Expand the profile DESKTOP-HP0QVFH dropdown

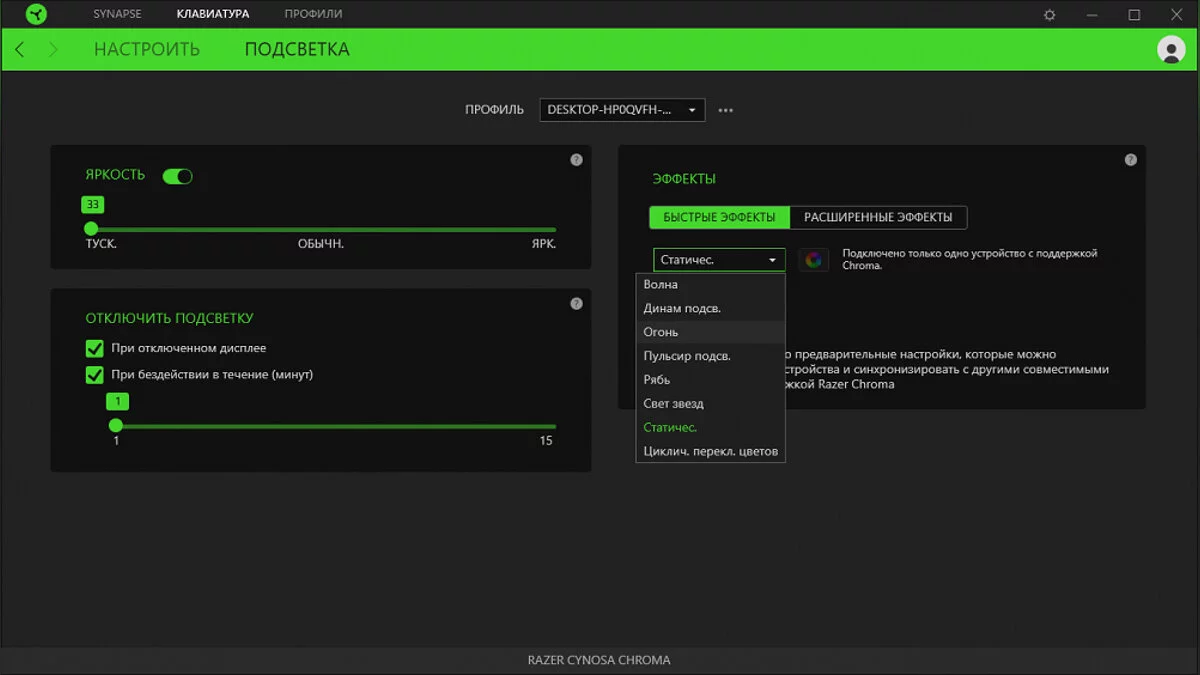pyautogui.click(x=621, y=110)
